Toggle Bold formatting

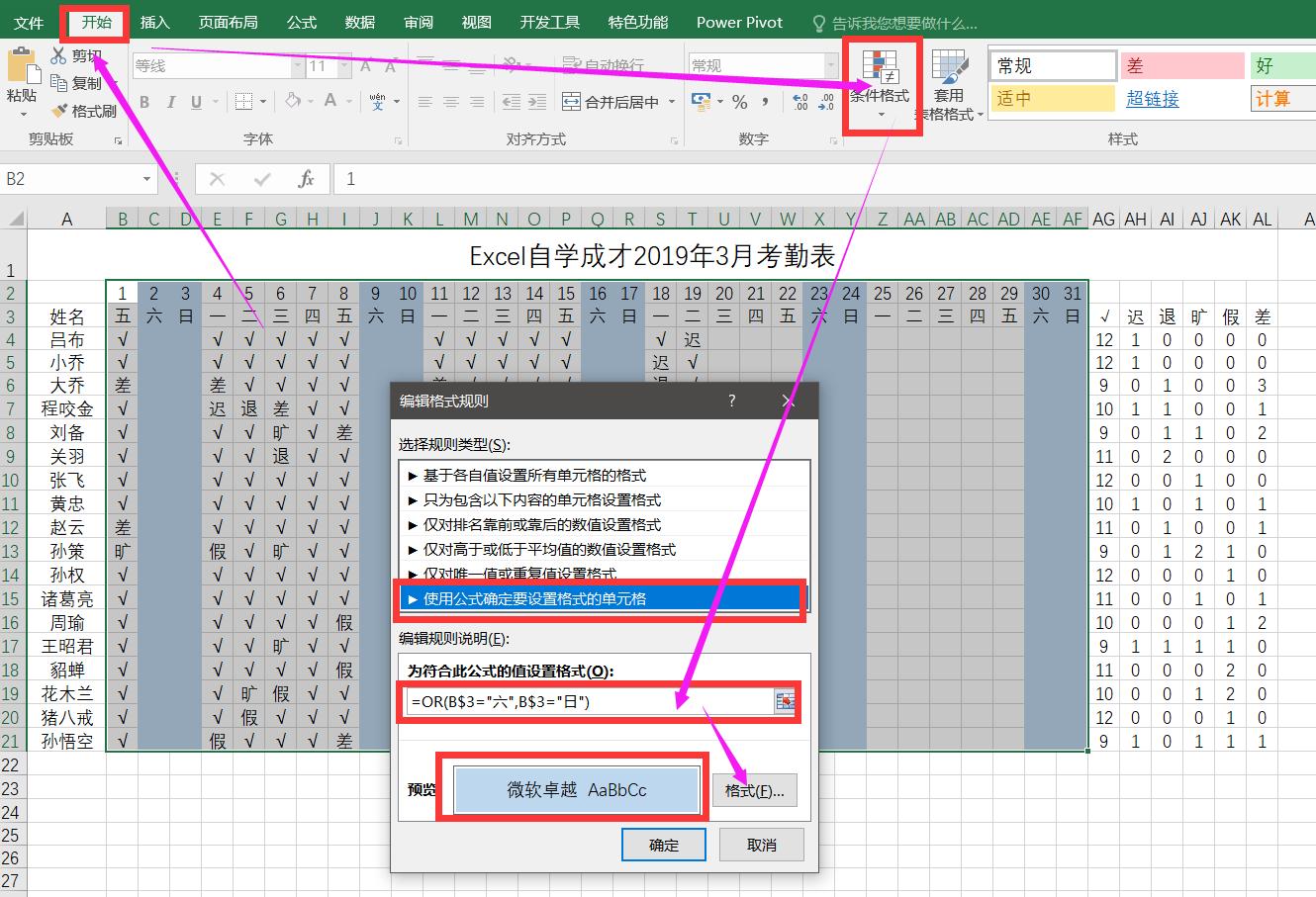[144, 101]
